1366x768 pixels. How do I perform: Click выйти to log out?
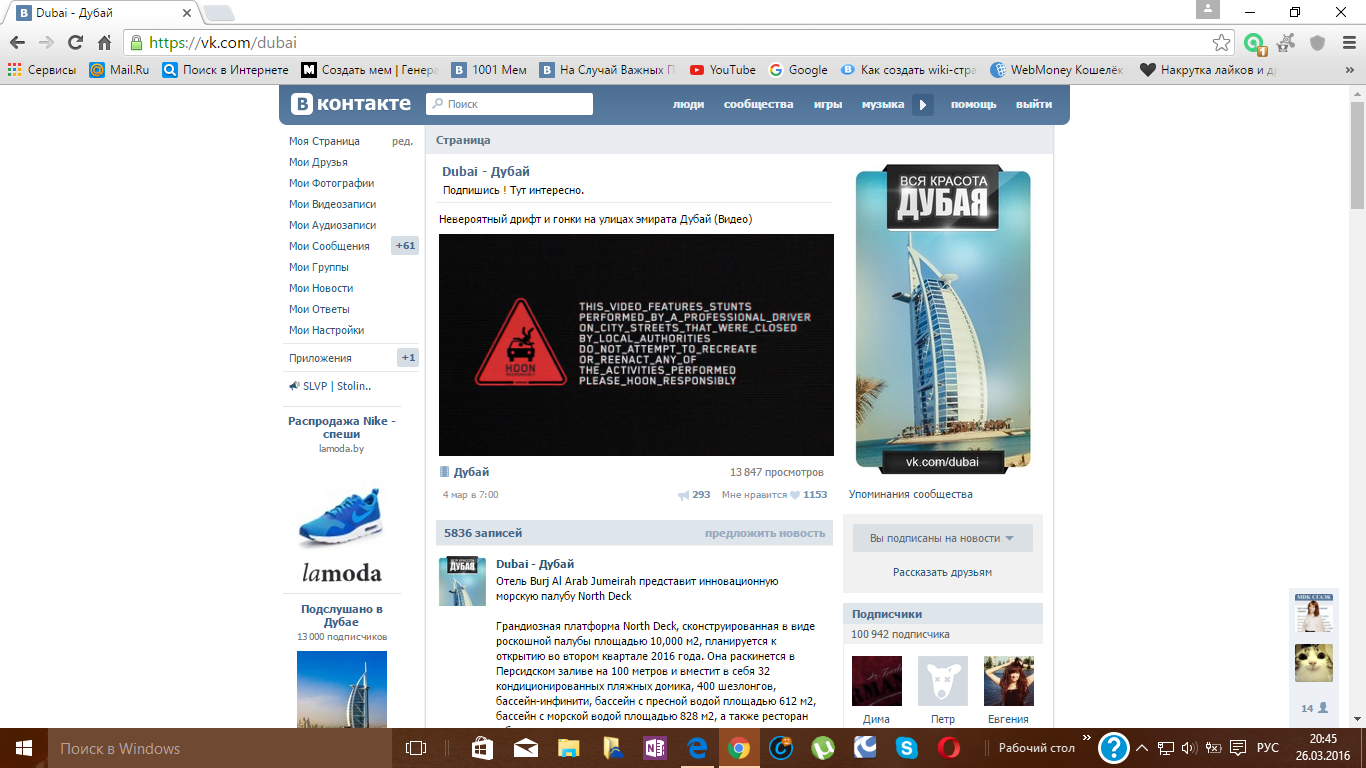pos(1034,104)
